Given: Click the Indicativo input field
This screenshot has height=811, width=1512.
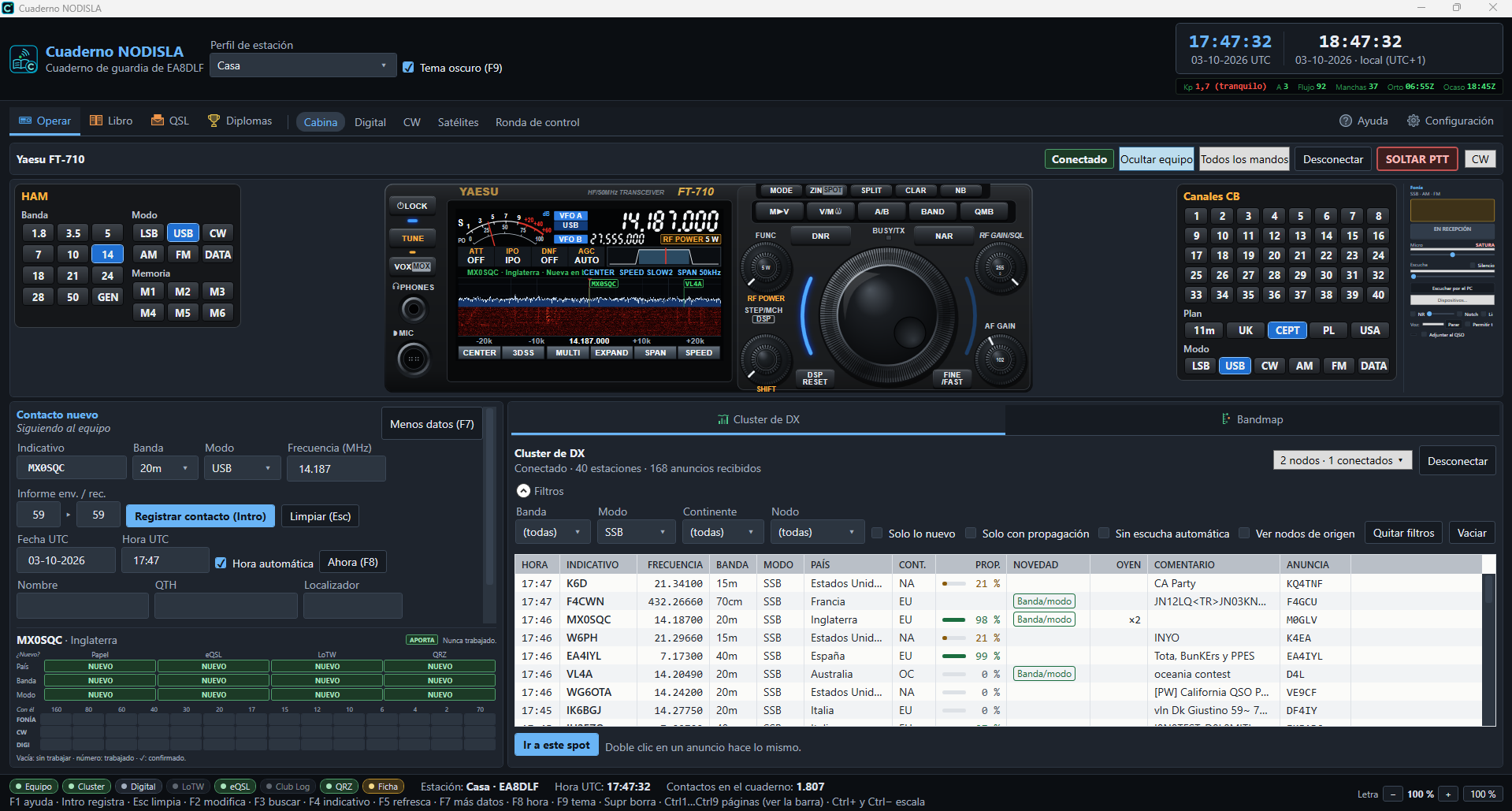Looking at the screenshot, I should pos(72,468).
